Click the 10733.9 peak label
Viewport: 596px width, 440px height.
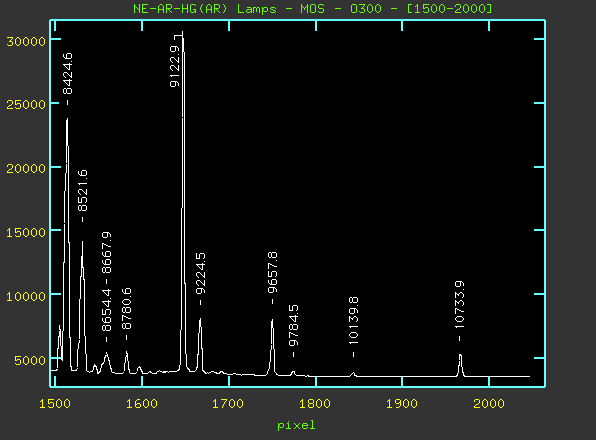pyautogui.click(x=460, y=305)
